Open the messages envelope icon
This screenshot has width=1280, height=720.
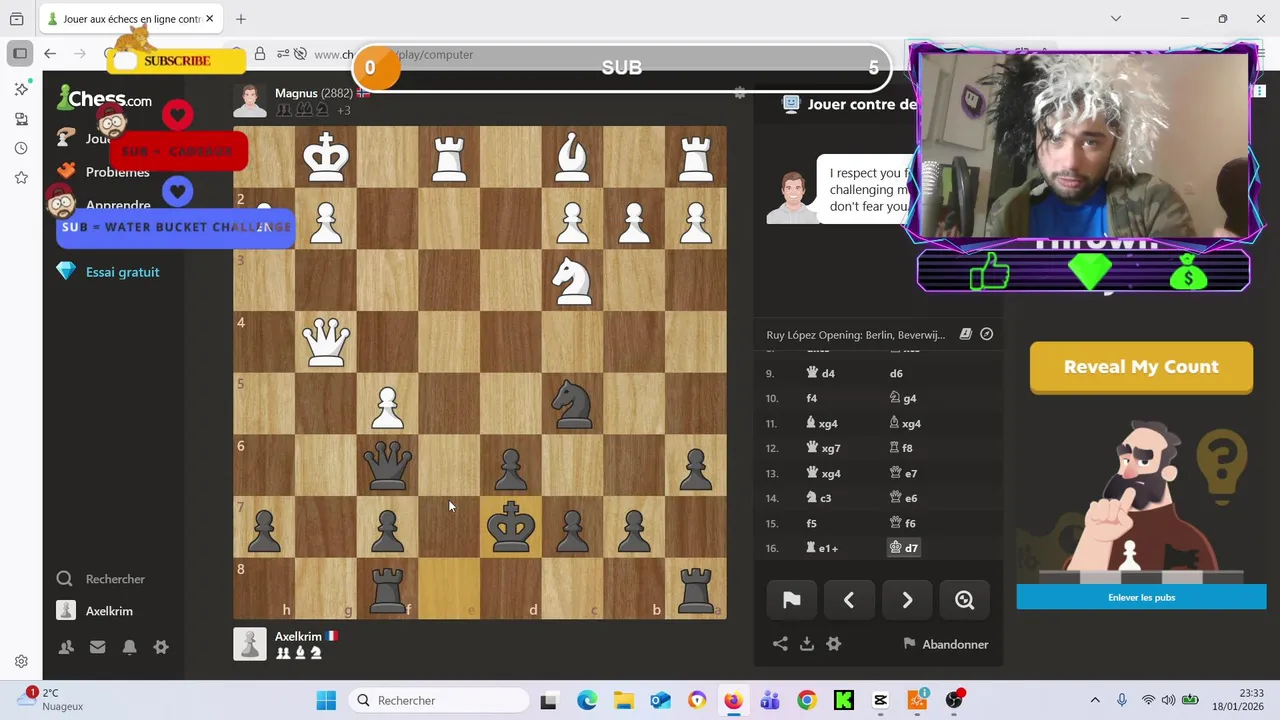[97, 647]
